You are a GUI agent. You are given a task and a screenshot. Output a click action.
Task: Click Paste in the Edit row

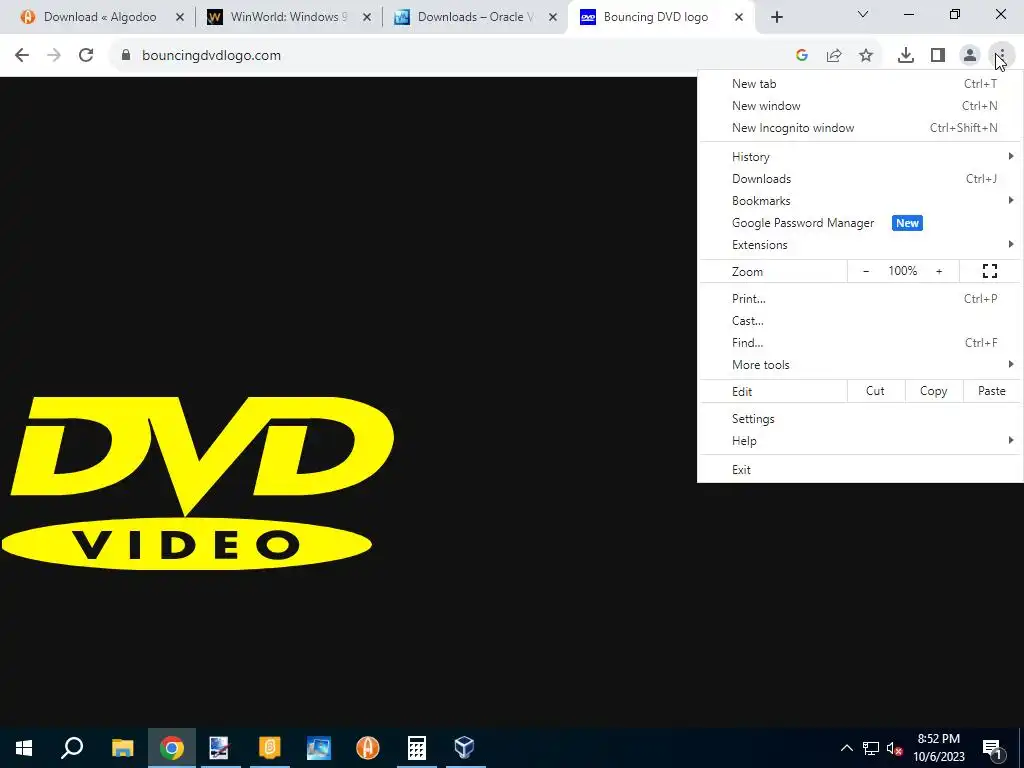coord(991,391)
